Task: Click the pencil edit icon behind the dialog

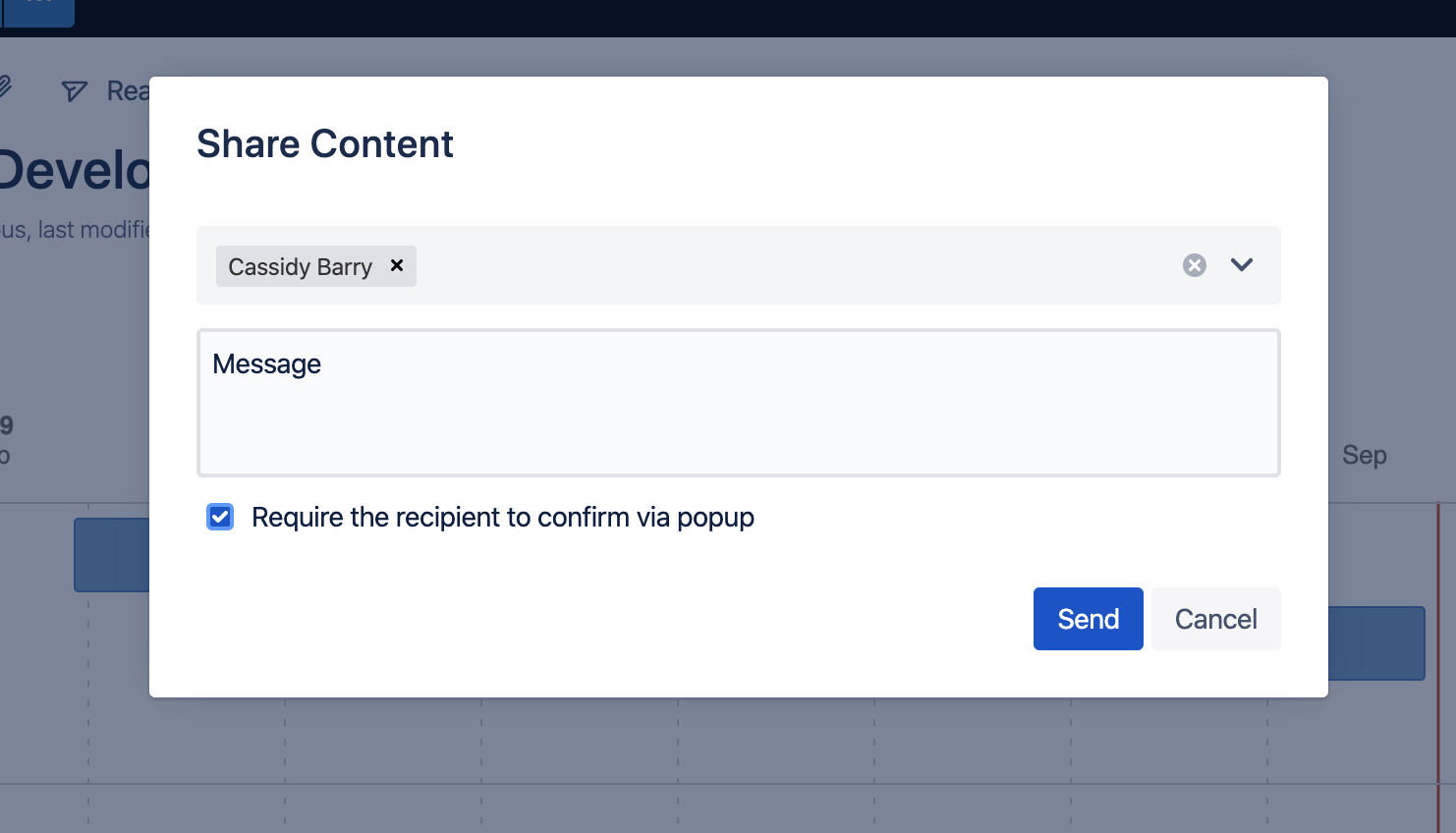Action: 4,87
